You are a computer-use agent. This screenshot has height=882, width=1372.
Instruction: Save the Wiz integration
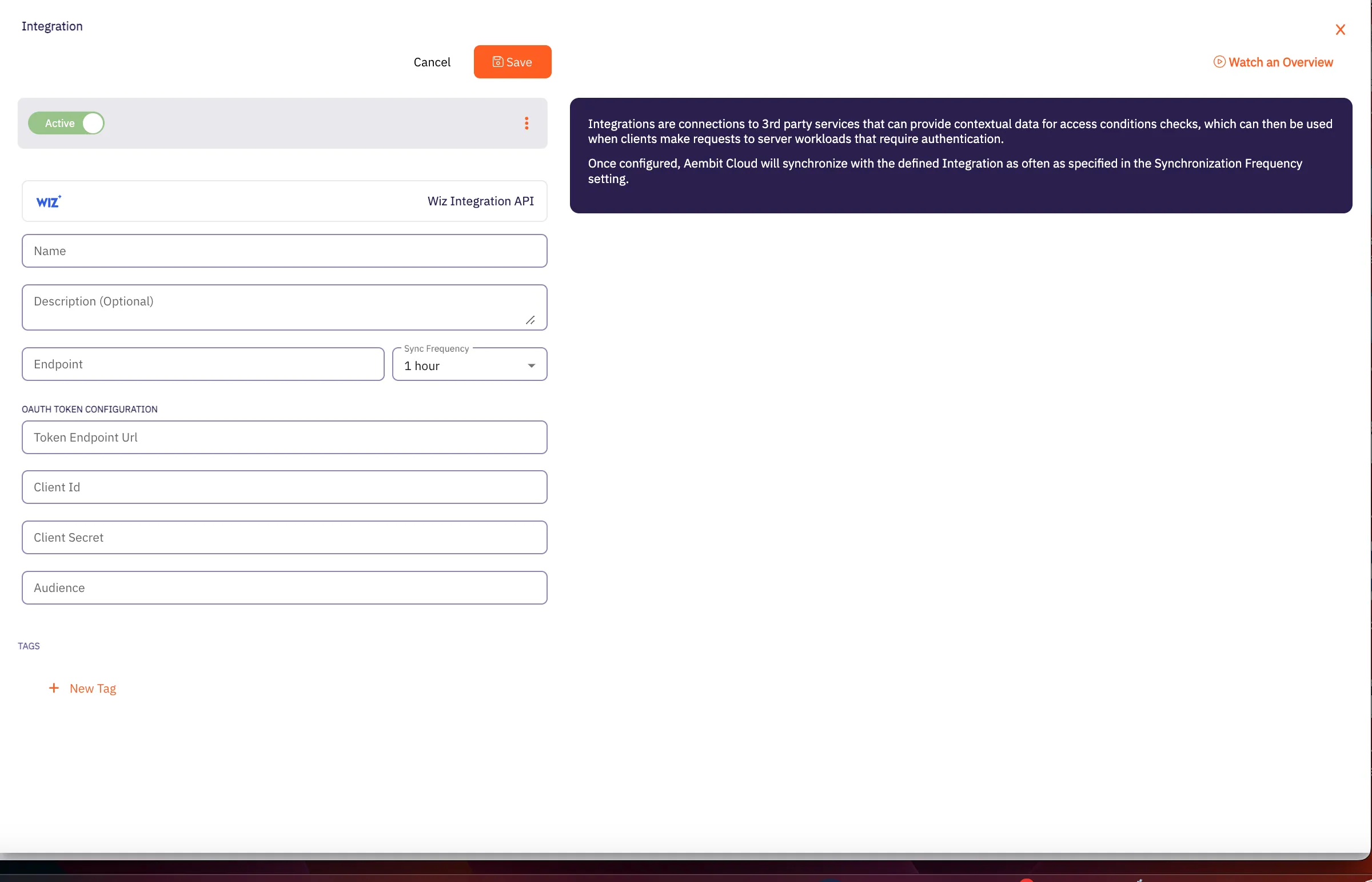click(512, 61)
